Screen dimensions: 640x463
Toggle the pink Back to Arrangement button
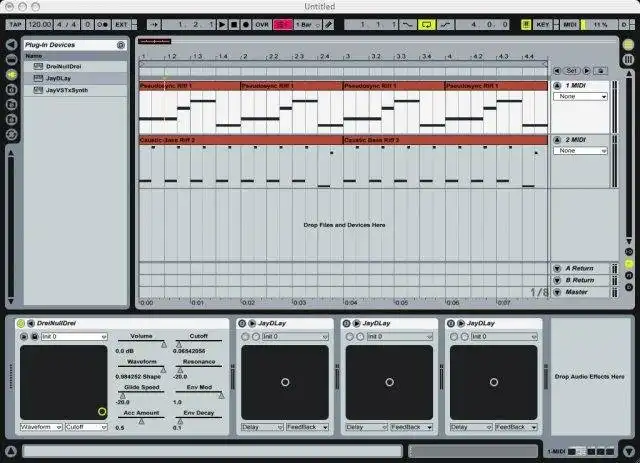tap(282, 24)
